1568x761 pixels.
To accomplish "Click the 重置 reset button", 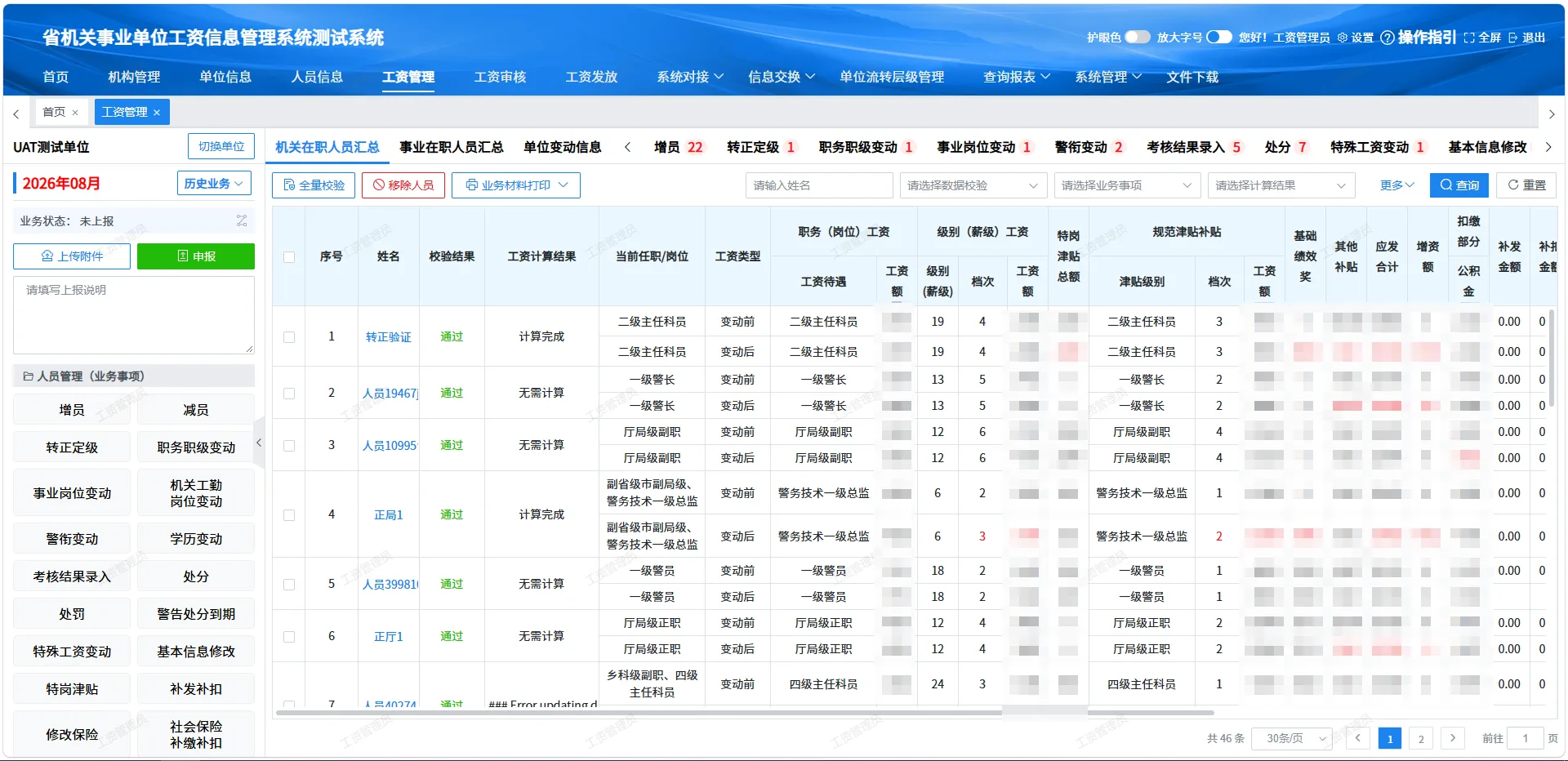I will click(1526, 185).
